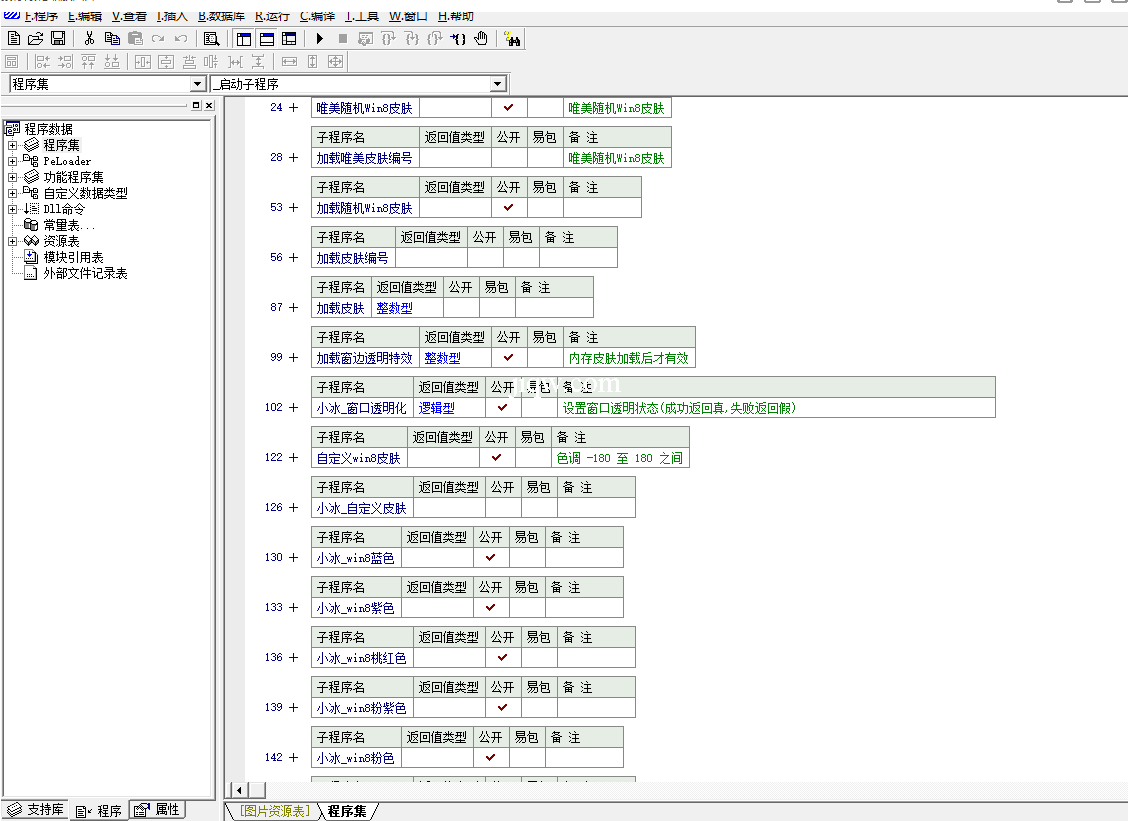
Task: Save using the floppy disk icon
Action: coord(58,39)
